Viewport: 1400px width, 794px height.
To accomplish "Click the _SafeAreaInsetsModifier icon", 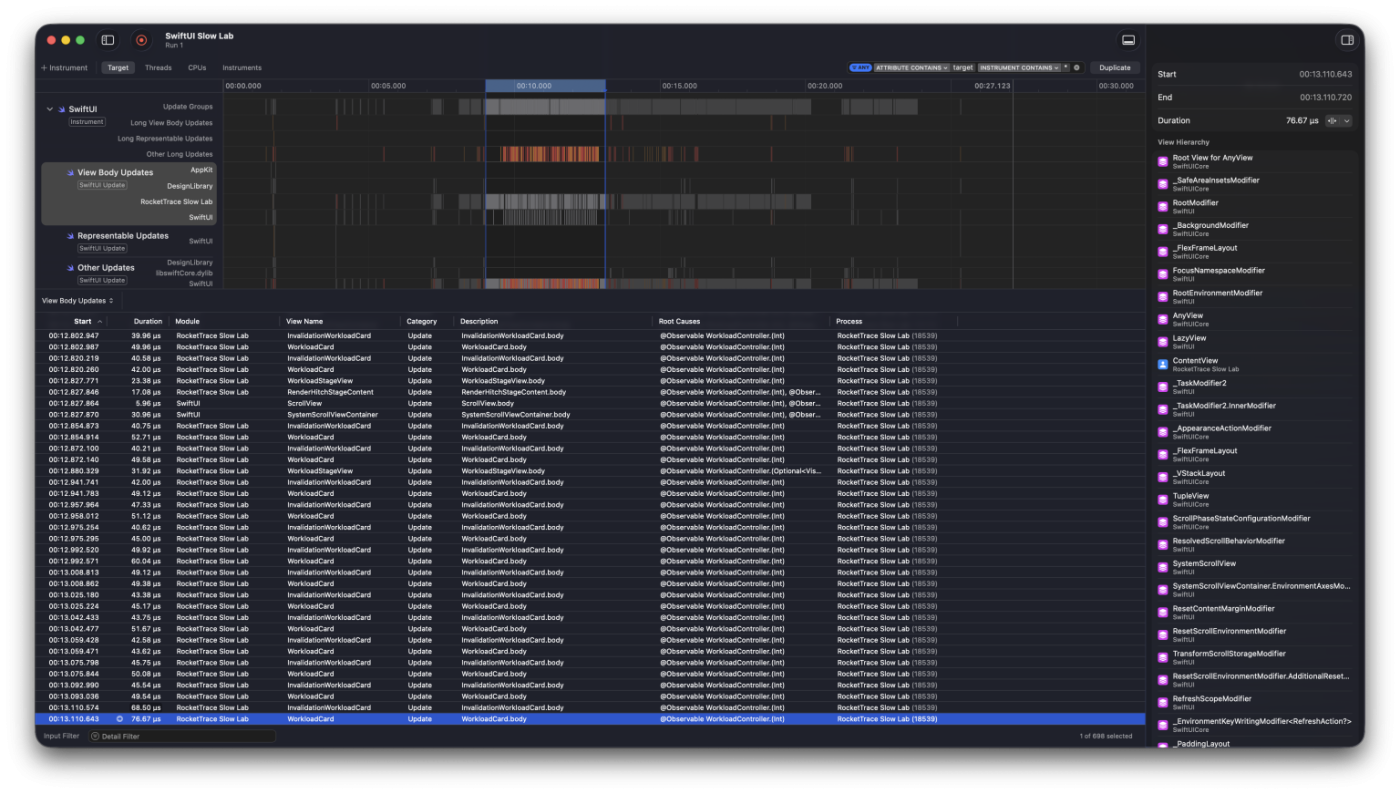I will (x=1163, y=184).
